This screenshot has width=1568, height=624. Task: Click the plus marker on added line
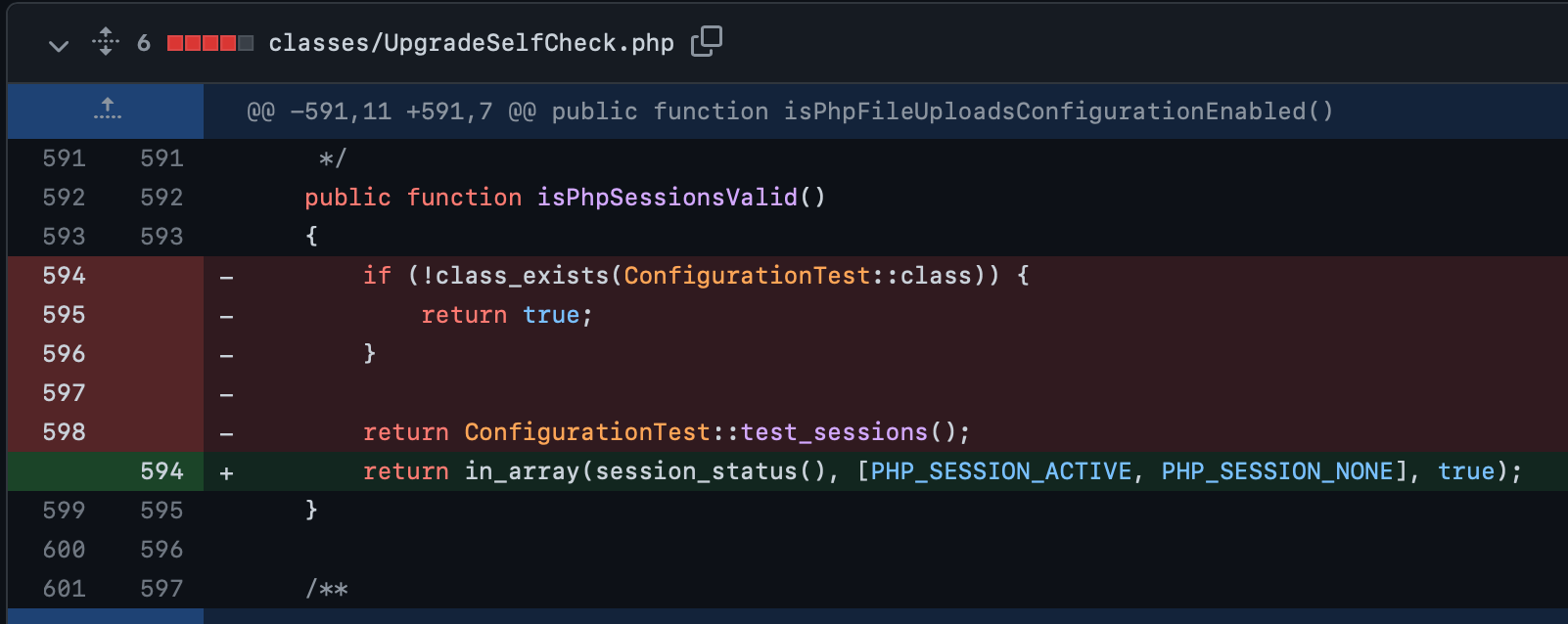226,473
